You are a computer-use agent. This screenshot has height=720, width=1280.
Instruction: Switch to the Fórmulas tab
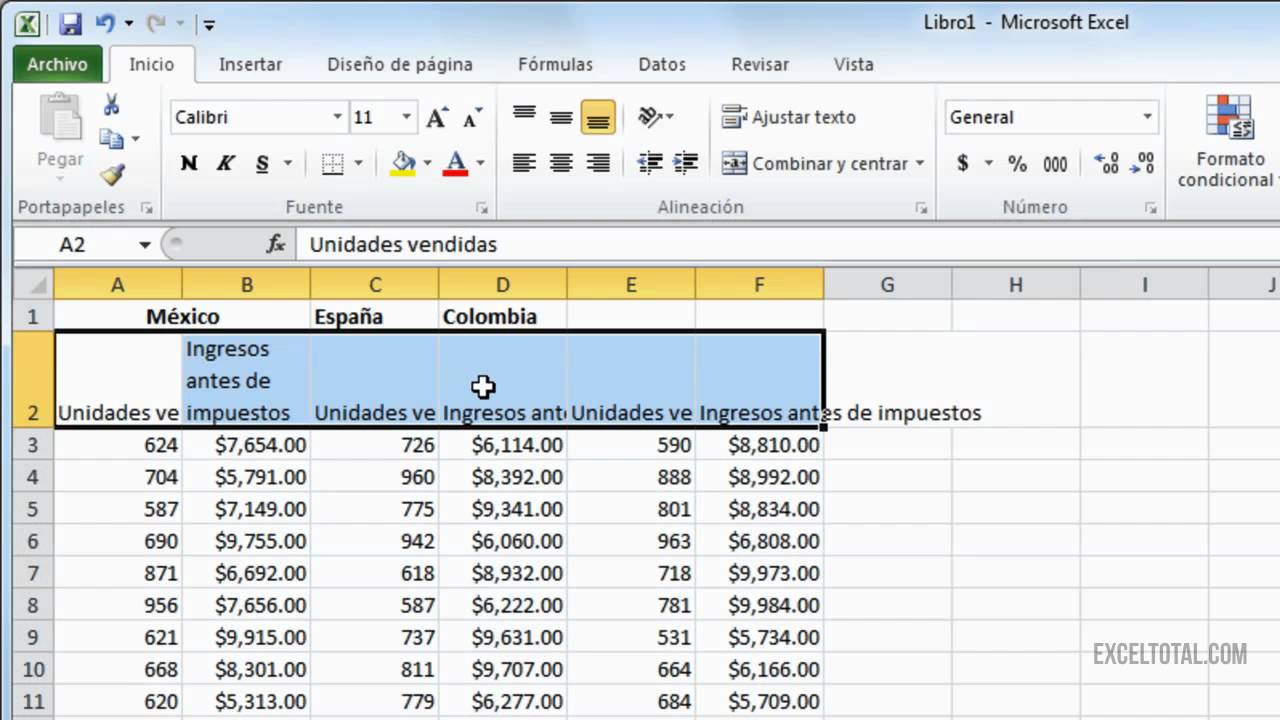(x=555, y=64)
